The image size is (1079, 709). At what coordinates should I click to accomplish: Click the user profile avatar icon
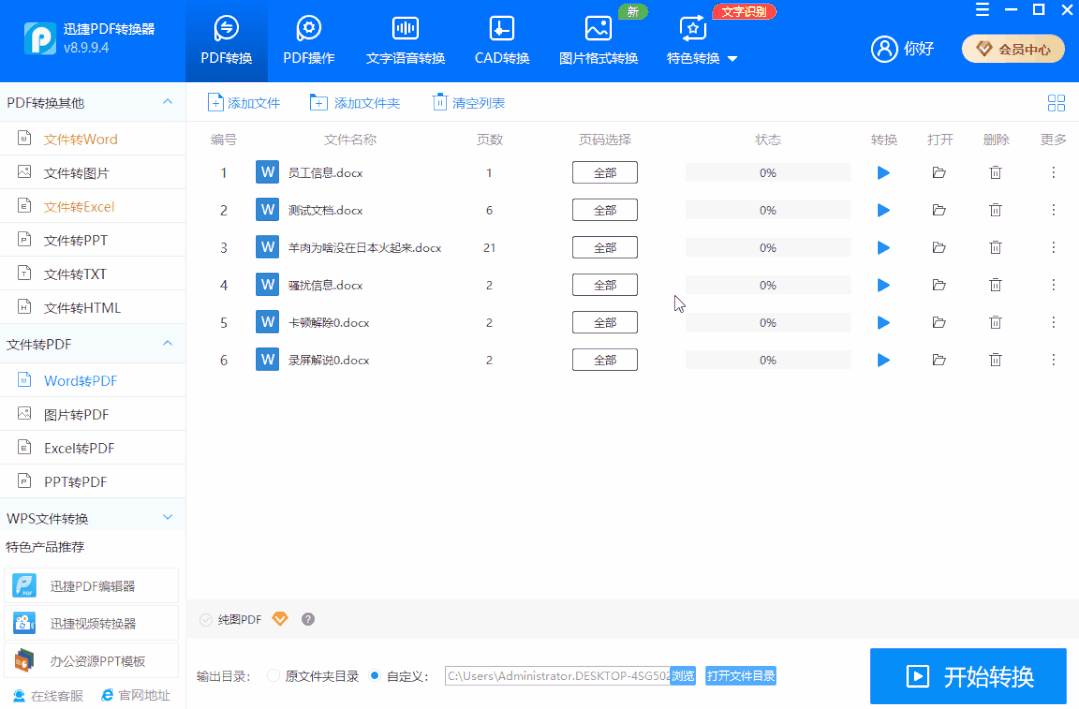(884, 48)
